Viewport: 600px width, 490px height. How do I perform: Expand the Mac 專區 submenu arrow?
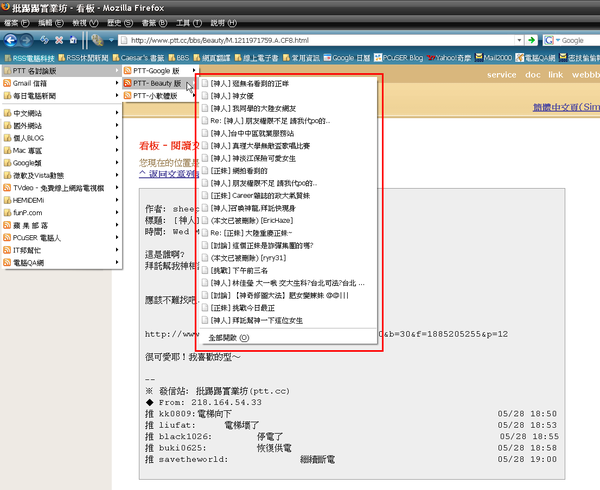pos(116,150)
